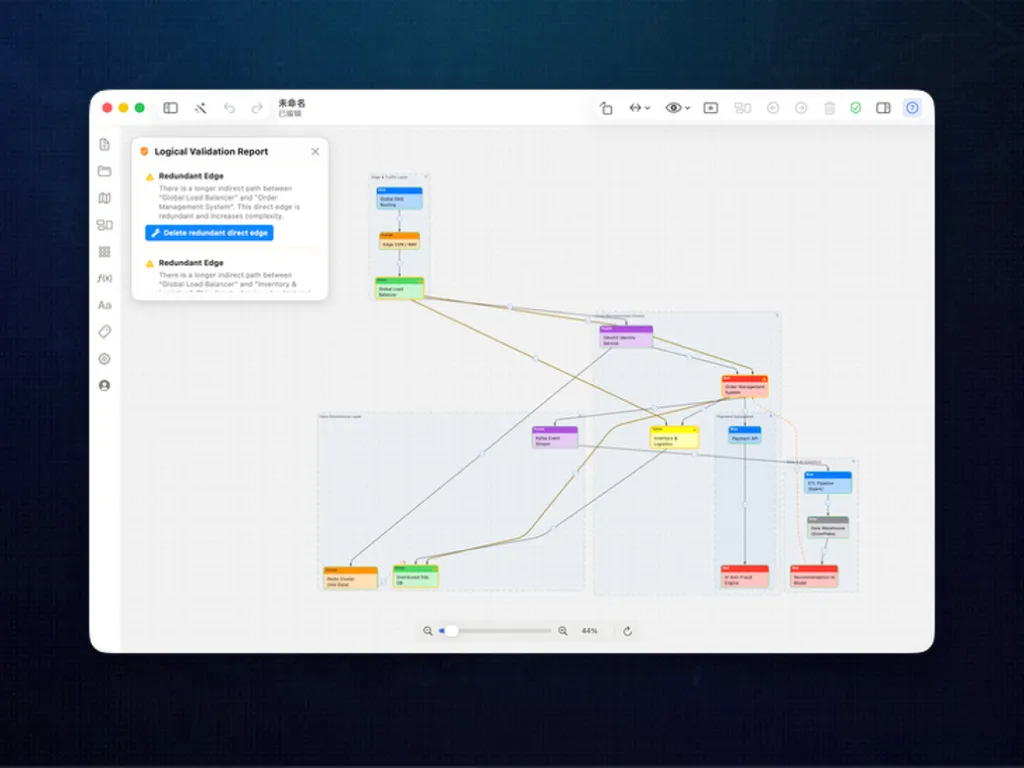Click Delete redundant direct edge button
The image size is (1024, 768).
pos(209,233)
